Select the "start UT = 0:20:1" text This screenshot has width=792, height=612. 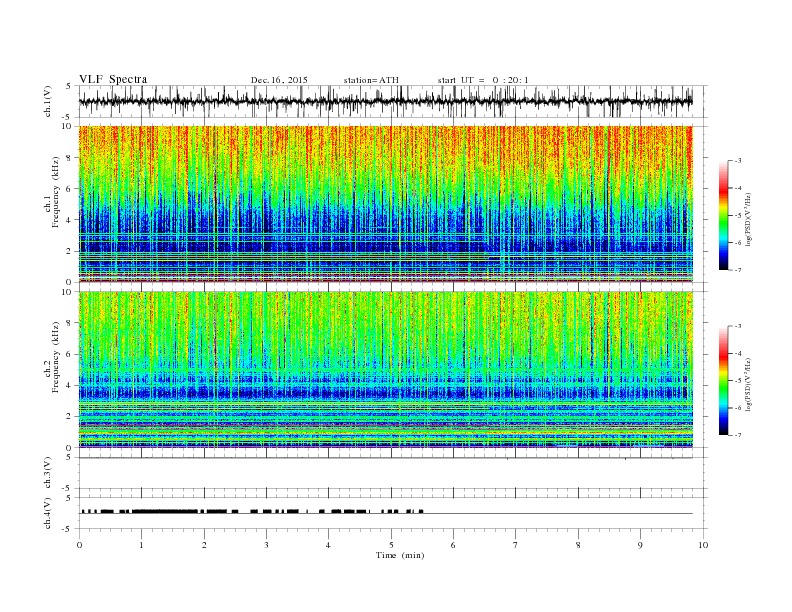point(483,80)
